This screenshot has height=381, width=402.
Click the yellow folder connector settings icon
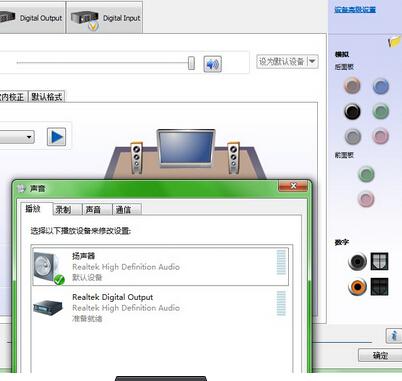pos(394,42)
